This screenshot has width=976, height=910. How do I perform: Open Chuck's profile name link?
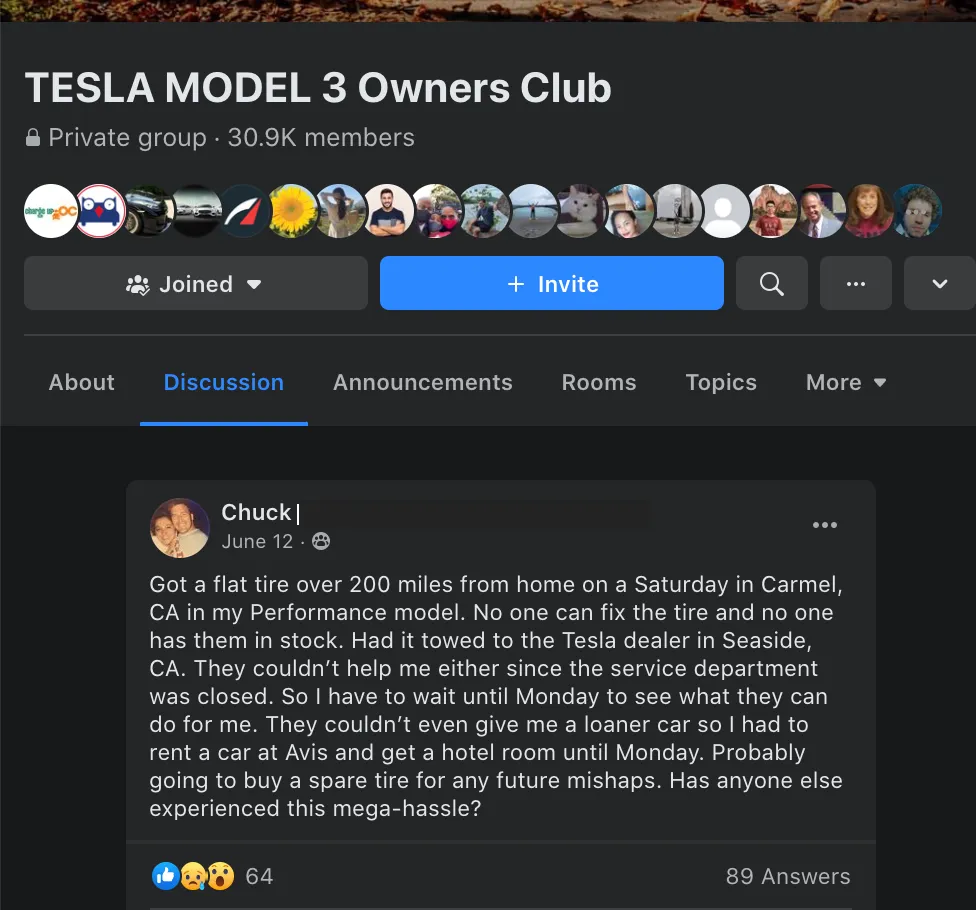[256, 512]
